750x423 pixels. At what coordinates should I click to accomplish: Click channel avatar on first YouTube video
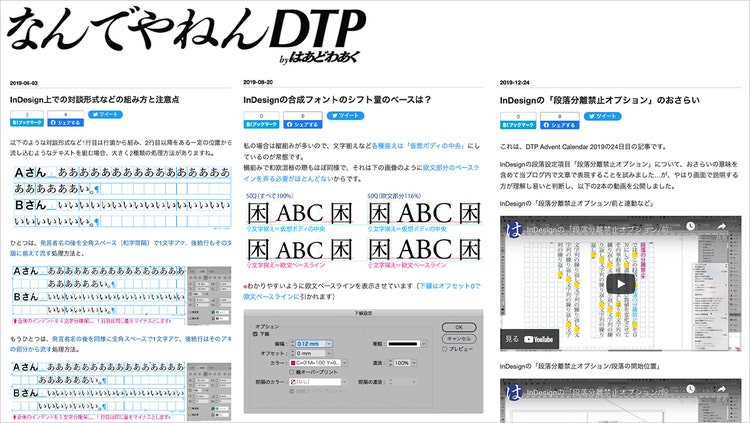[514, 230]
